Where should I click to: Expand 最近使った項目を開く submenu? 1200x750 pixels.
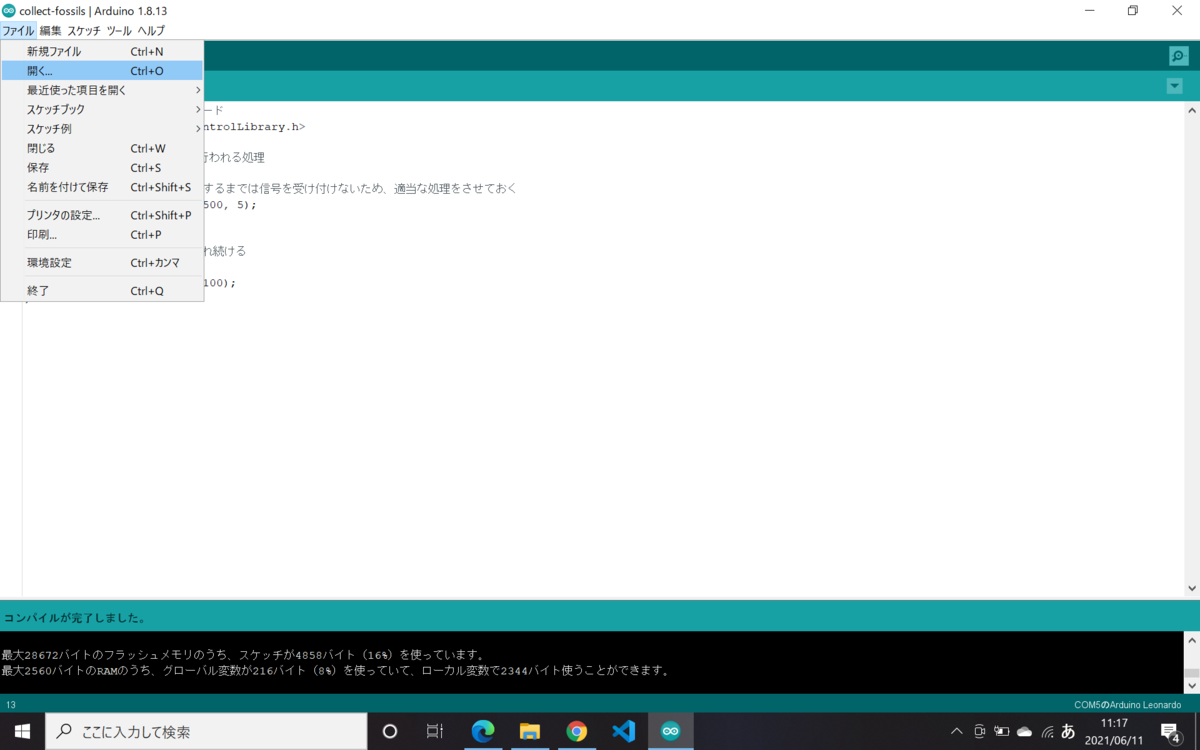(102, 90)
